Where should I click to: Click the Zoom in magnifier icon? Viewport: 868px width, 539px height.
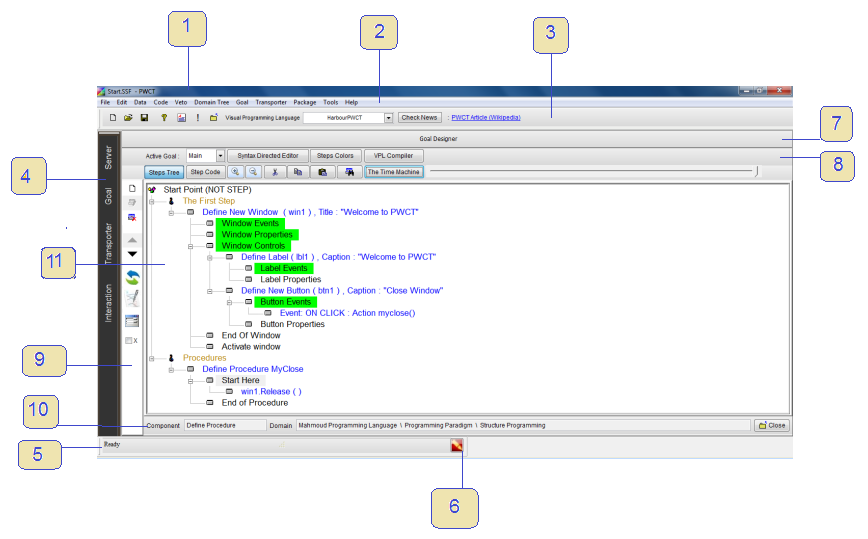click(x=234, y=172)
